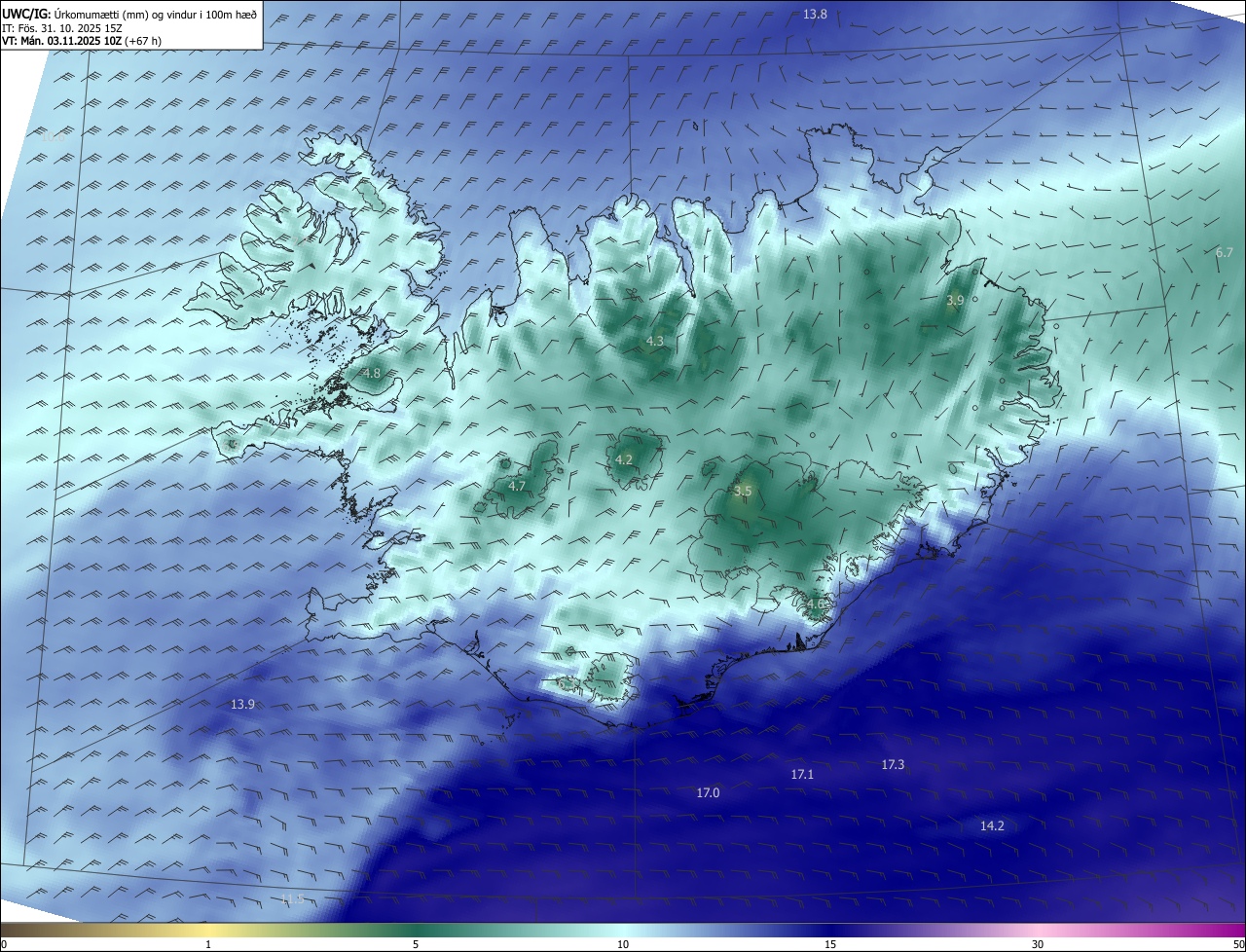Click the 17.1 value label on the map
The image size is (1246, 952).
point(802,774)
